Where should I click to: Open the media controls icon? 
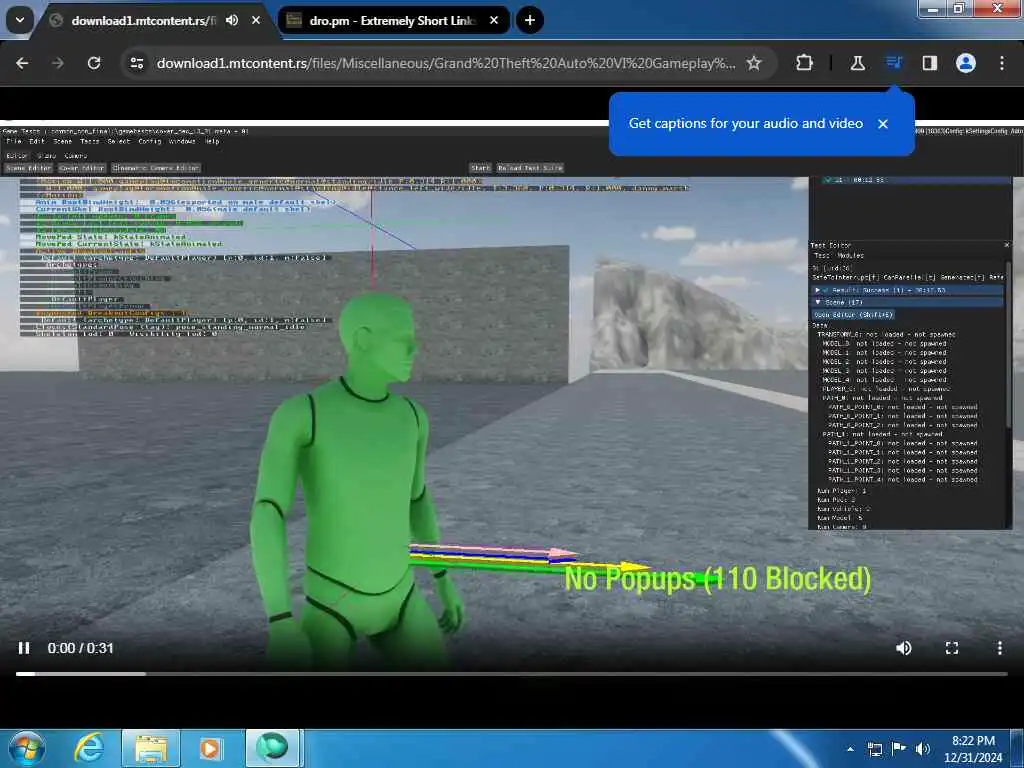(x=893, y=63)
